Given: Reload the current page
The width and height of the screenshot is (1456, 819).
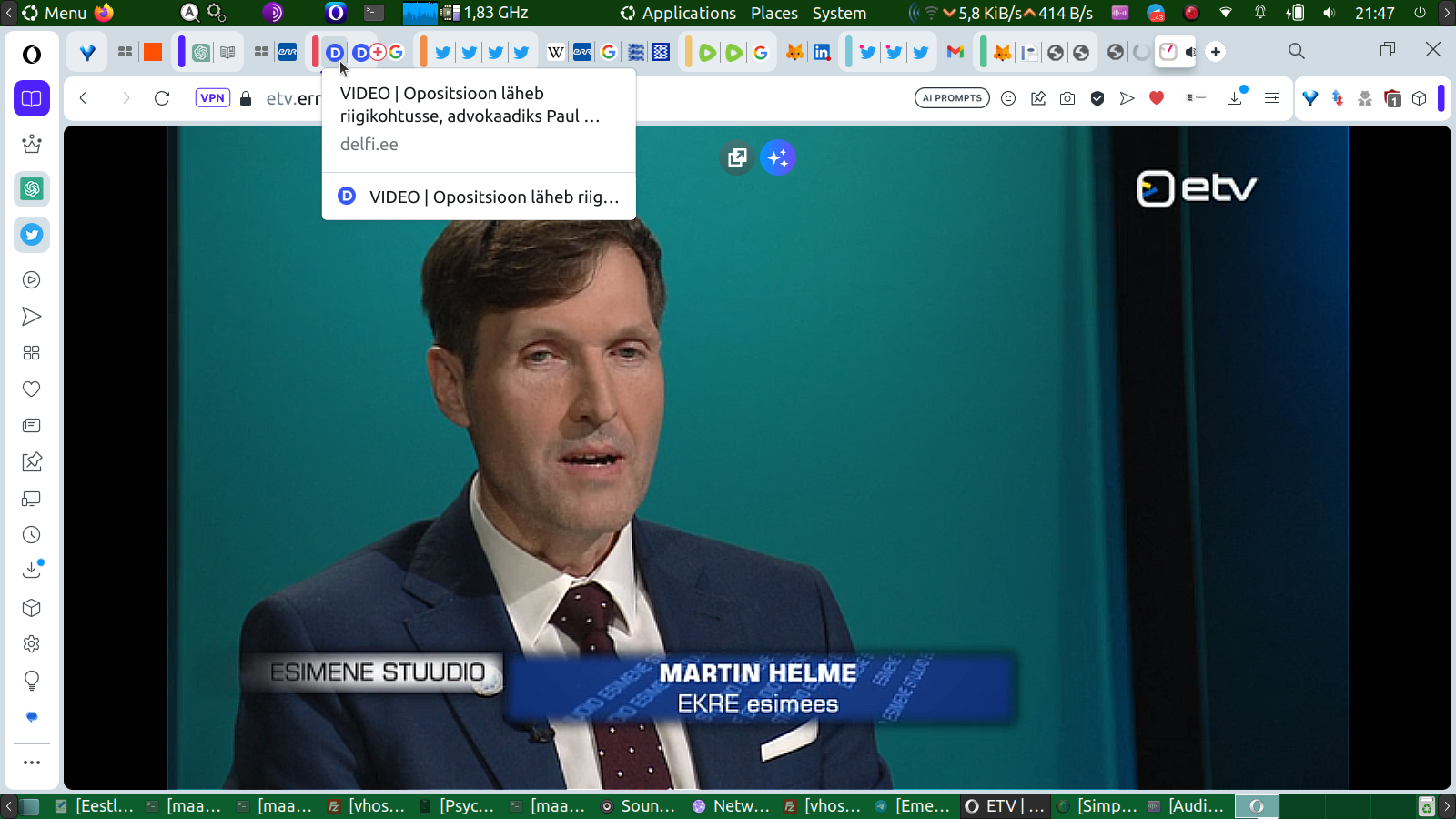Looking at the screenshot, I should (162, 98).
